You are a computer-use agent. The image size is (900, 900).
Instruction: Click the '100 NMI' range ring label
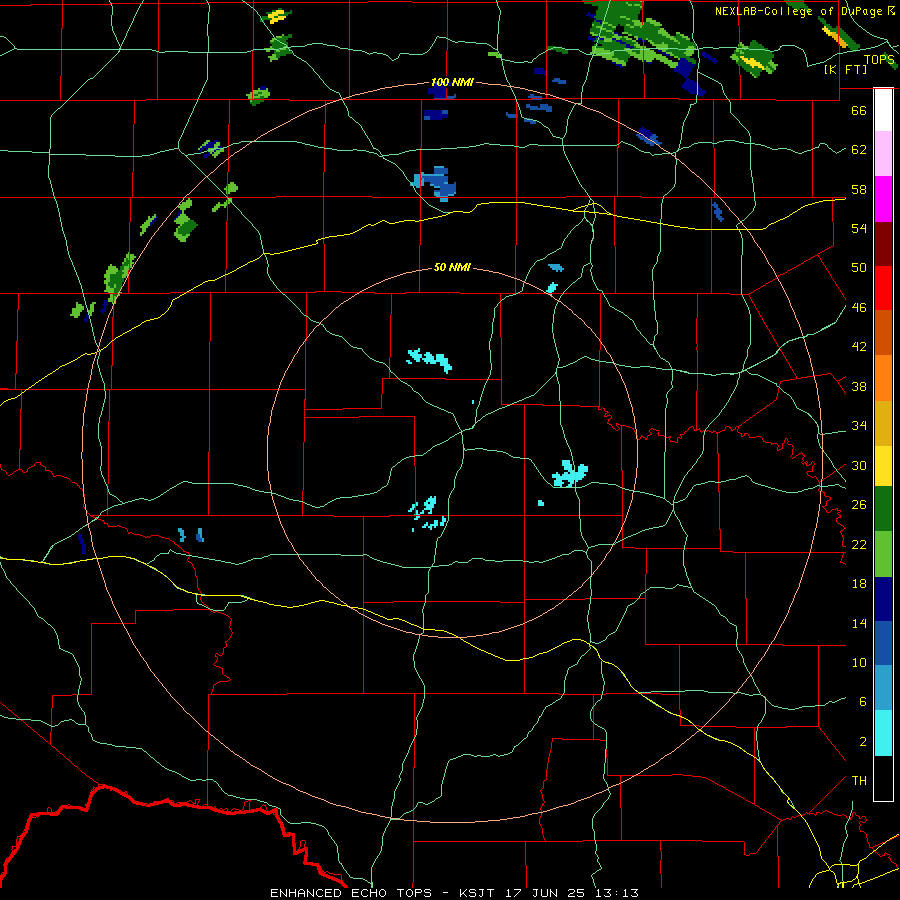[452, 83]
